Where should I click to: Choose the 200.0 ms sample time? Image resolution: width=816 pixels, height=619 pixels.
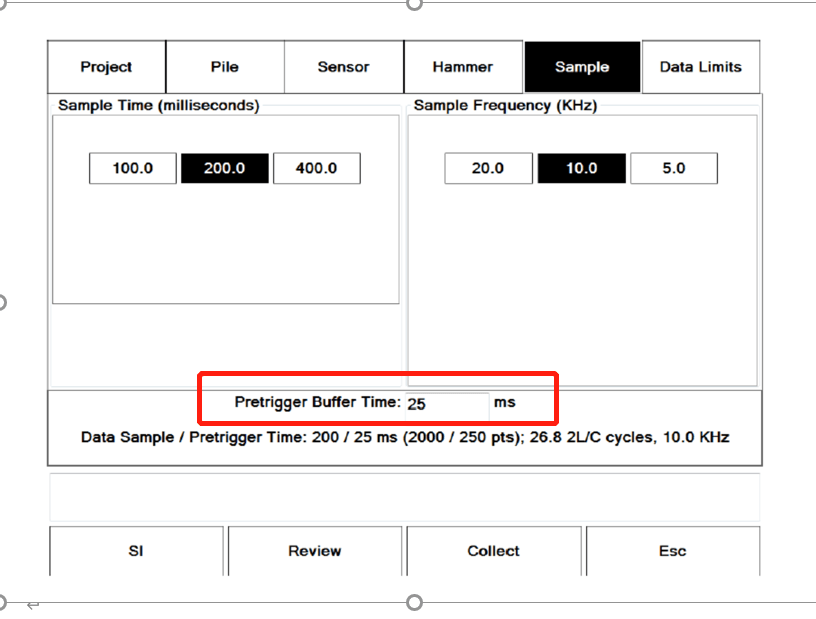tap(224, 168)
